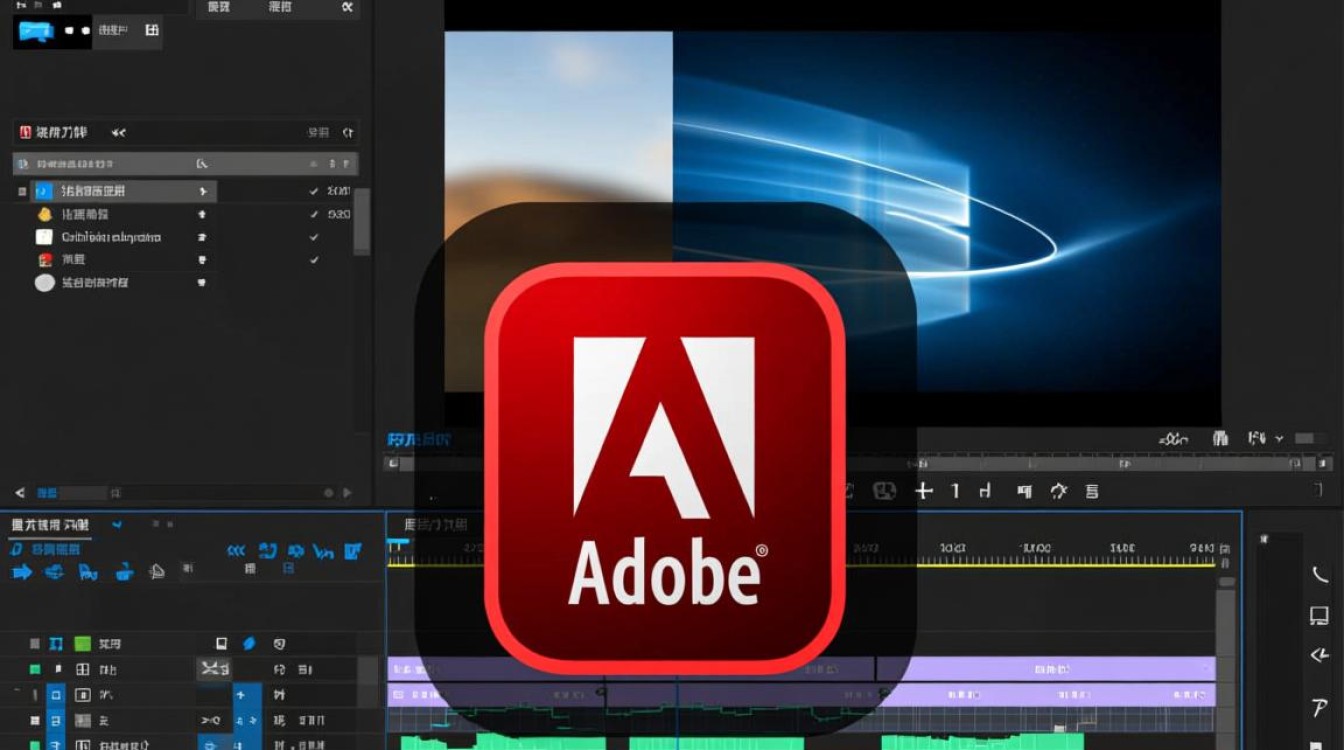Click the curved line tool in right toolbar
The width and height of the screenshot is (1344, 750).
click(x=1319, y=575)
